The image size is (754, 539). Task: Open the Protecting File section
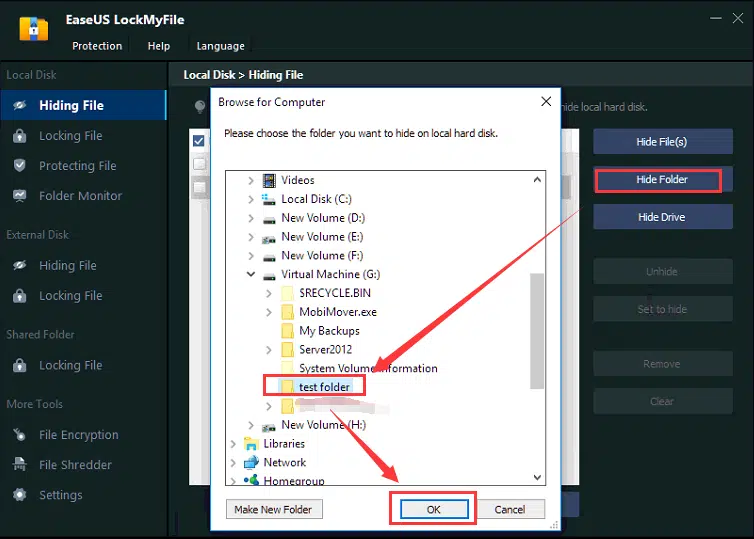84,166
